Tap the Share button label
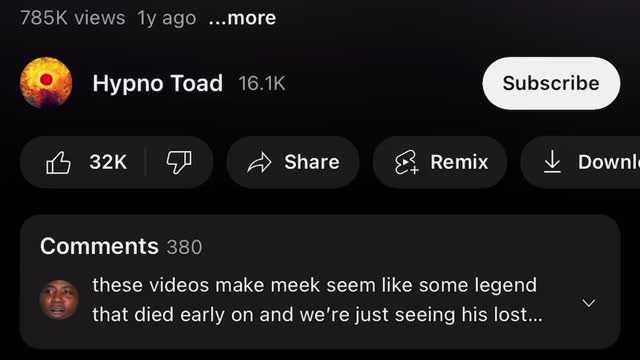640x360 pixels. tap(312, 162)
